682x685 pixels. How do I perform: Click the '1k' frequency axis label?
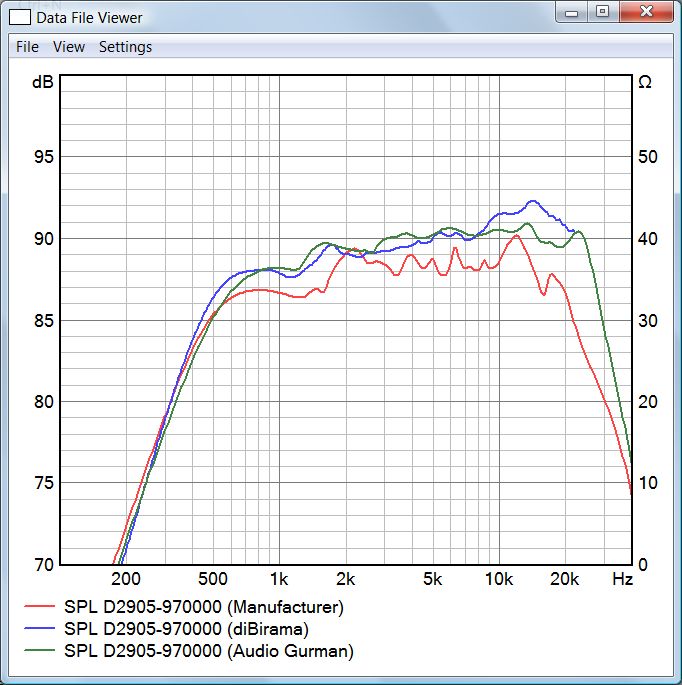pos(279,579)
